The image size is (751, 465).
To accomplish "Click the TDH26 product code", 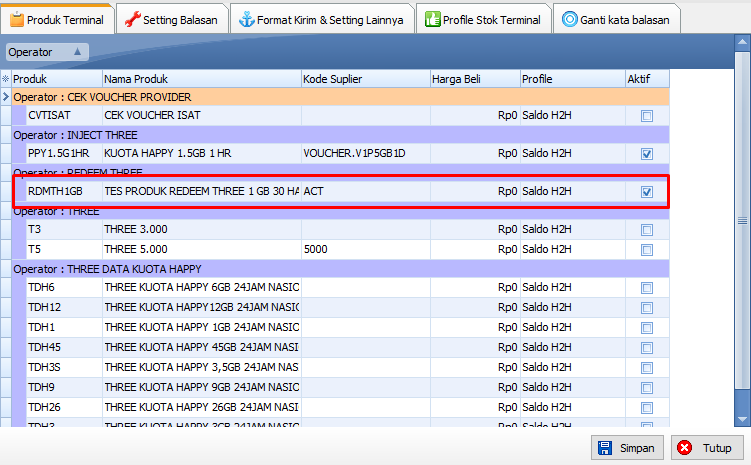I will pos(64,408).
